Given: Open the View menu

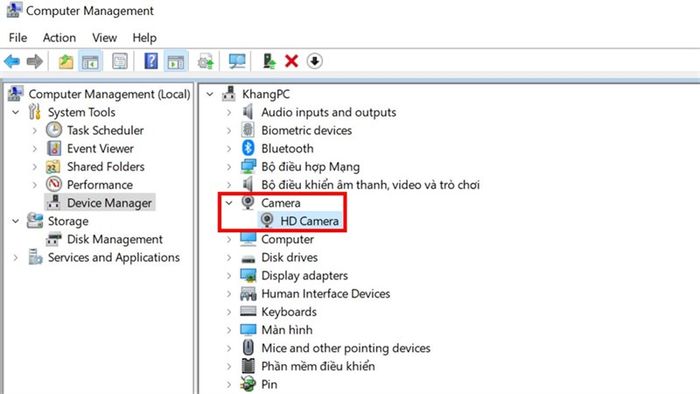Looking at the screenshot, I should 104,37.
